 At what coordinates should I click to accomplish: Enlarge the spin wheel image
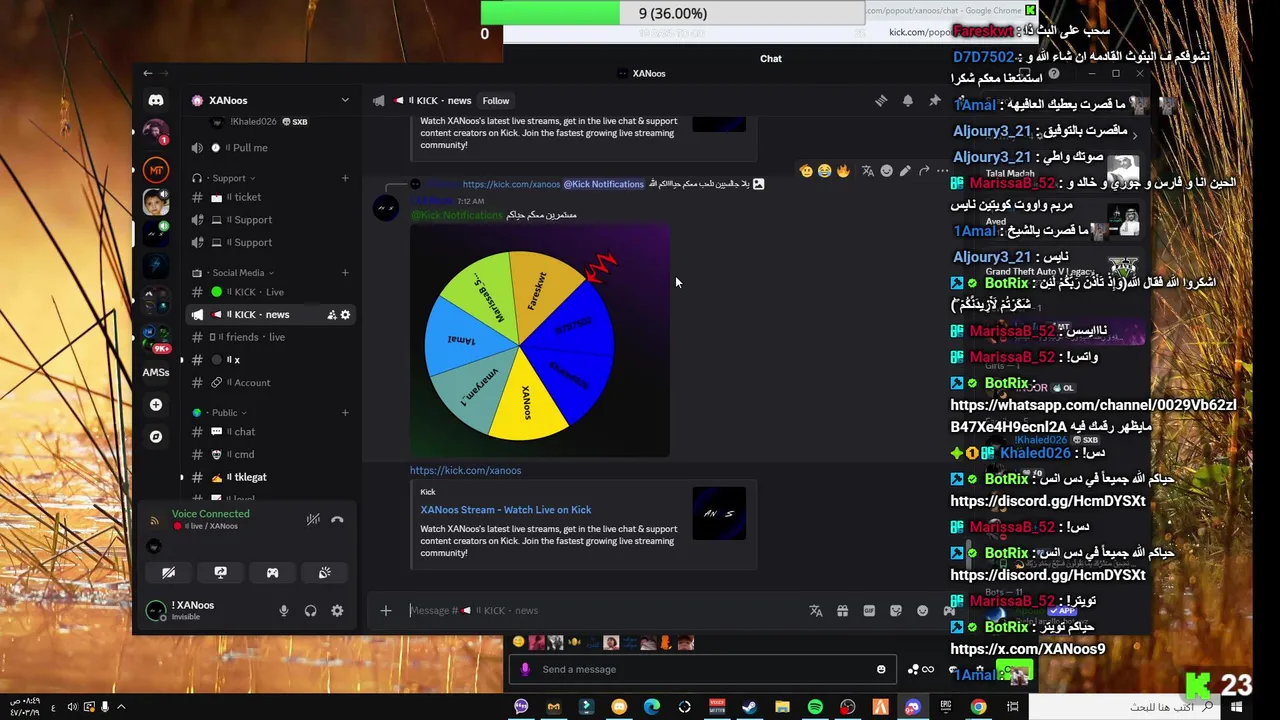[x=540, y=341]
